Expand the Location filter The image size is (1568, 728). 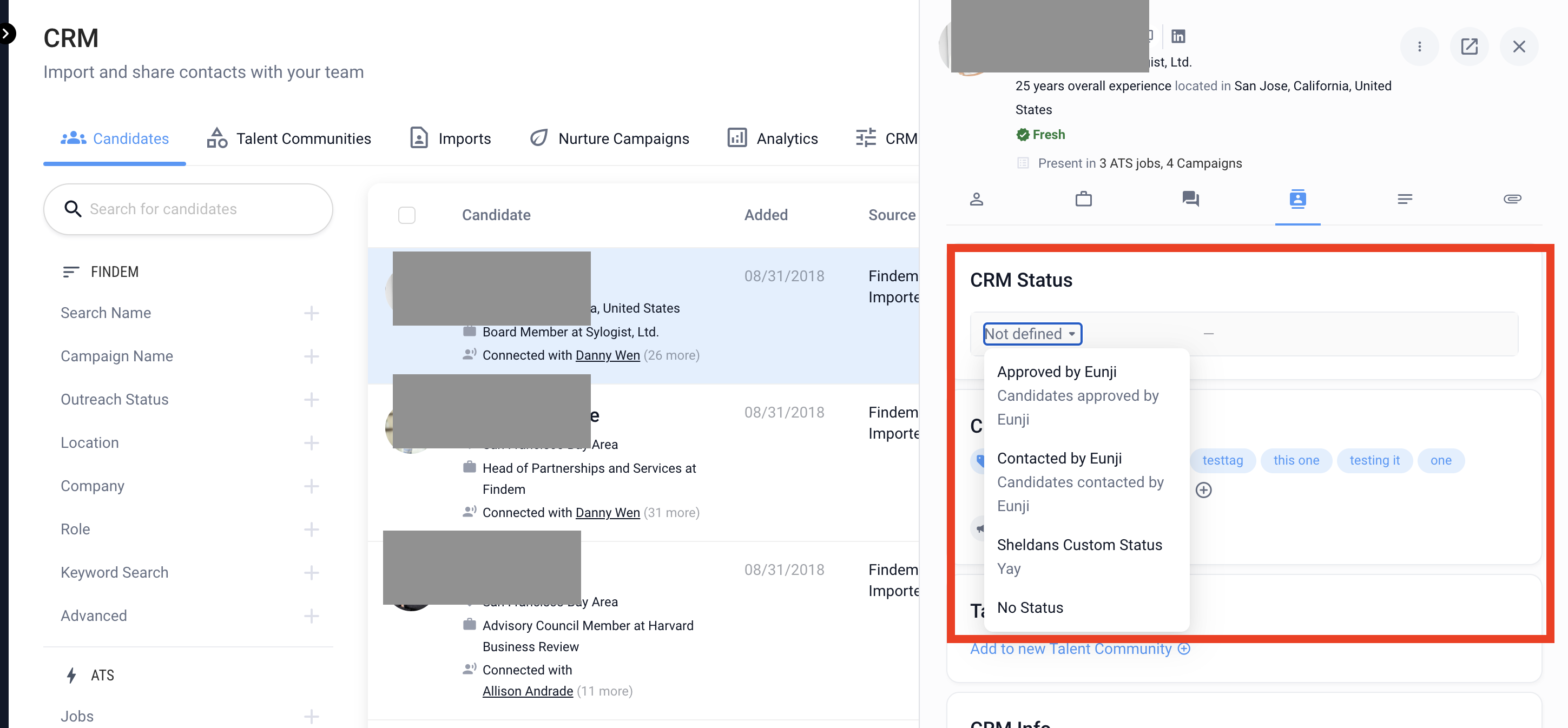click(x=311, y=442)
